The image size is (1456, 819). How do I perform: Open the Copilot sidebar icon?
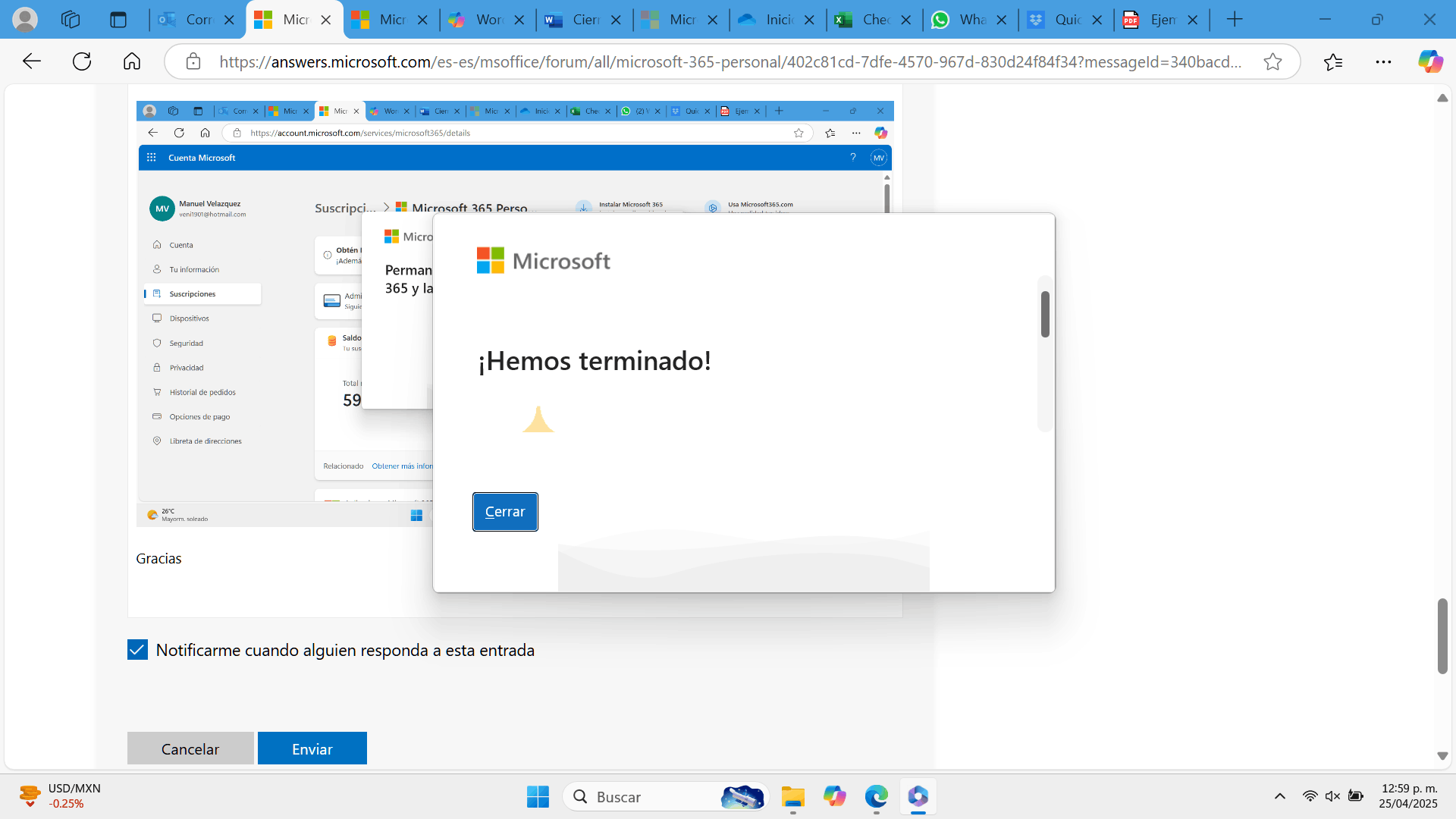[x=1430, y=61]
